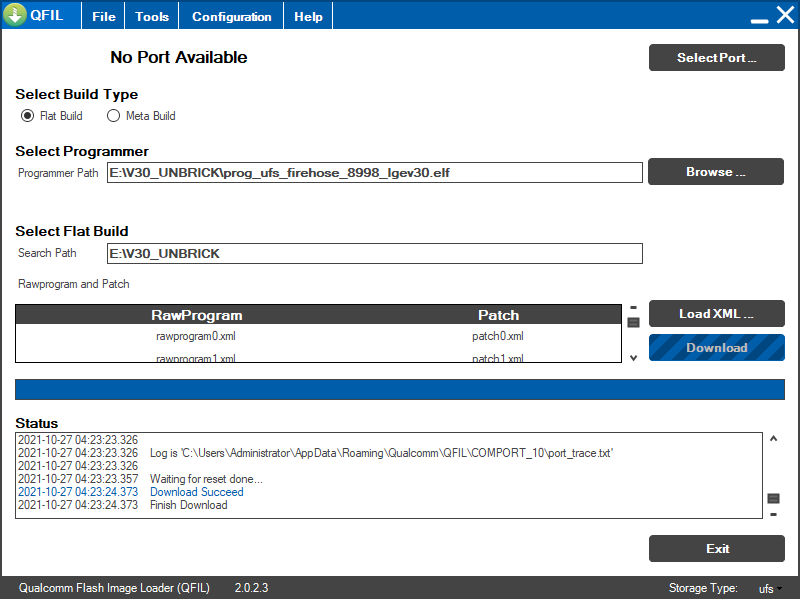Click the Status log scroll thumb icon
The height and width of the screenshot is (599, 800).
(x=773, y=498)
